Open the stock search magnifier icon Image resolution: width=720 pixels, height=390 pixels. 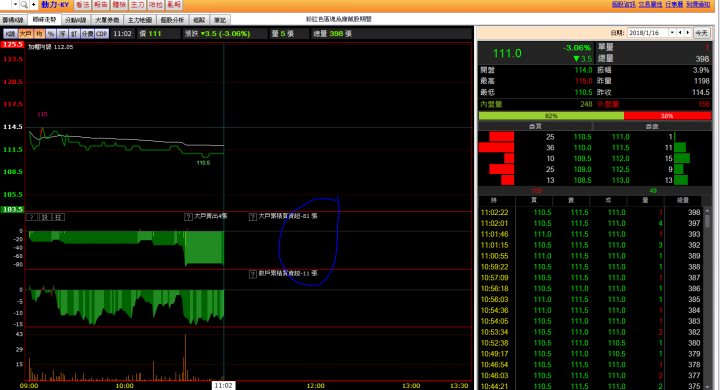pyautogui.click(x=24, y=5)
